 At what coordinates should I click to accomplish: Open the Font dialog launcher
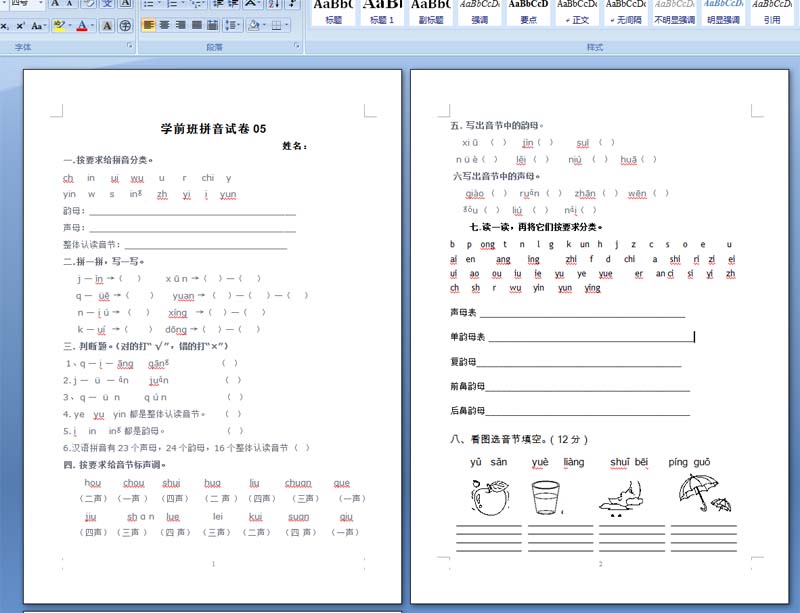coord(130,46)
